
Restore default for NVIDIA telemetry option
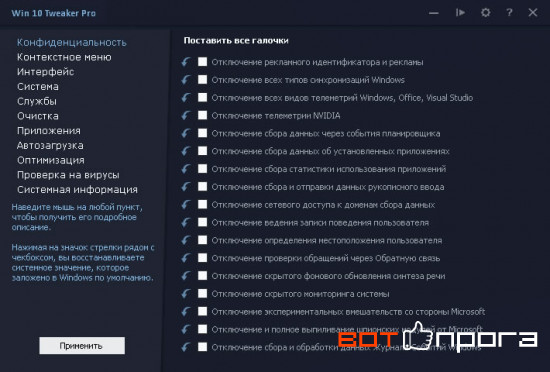(186, 115)
